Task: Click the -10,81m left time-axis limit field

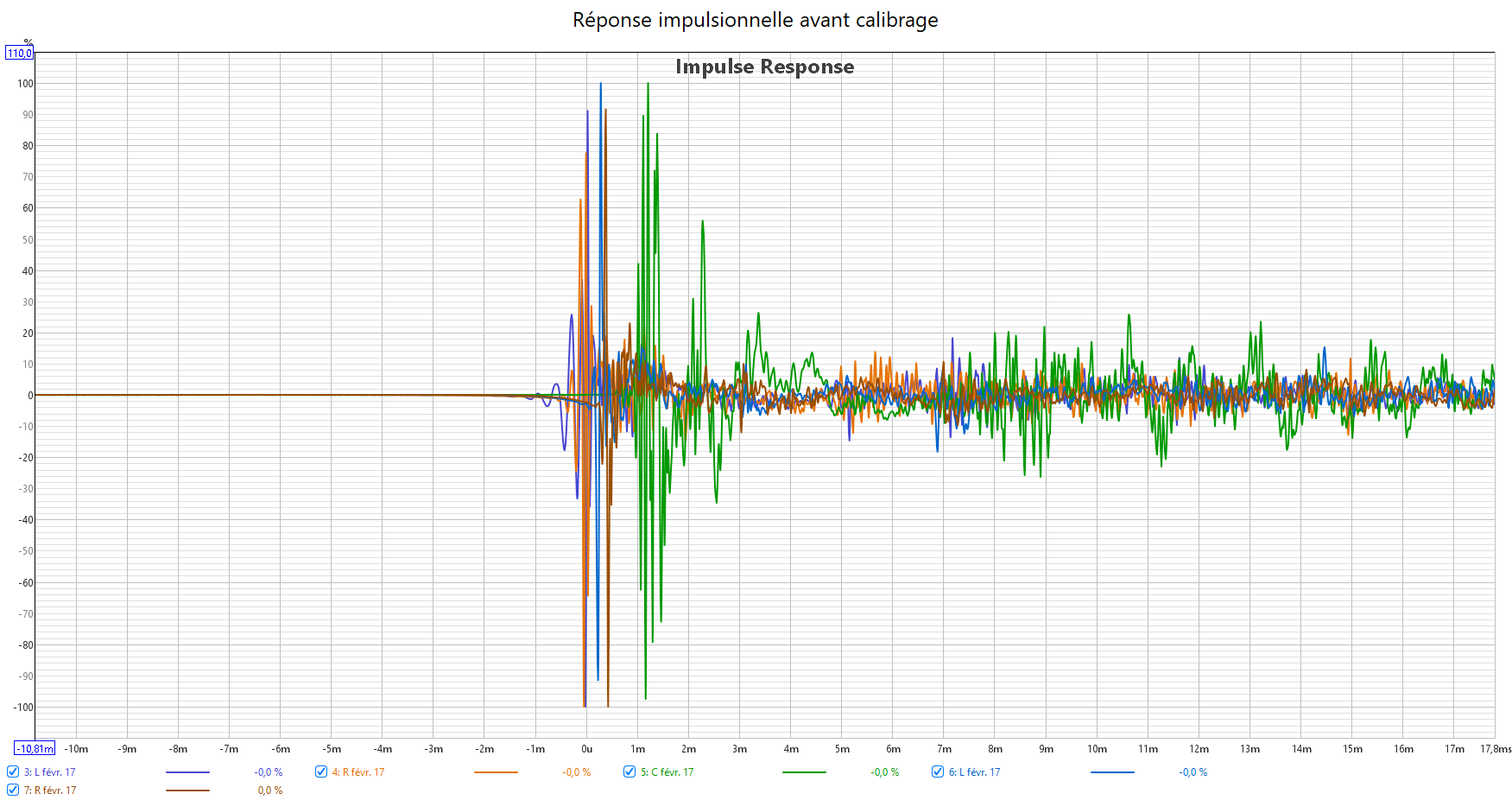Action: pyautogui.click(x=35, y=749)
